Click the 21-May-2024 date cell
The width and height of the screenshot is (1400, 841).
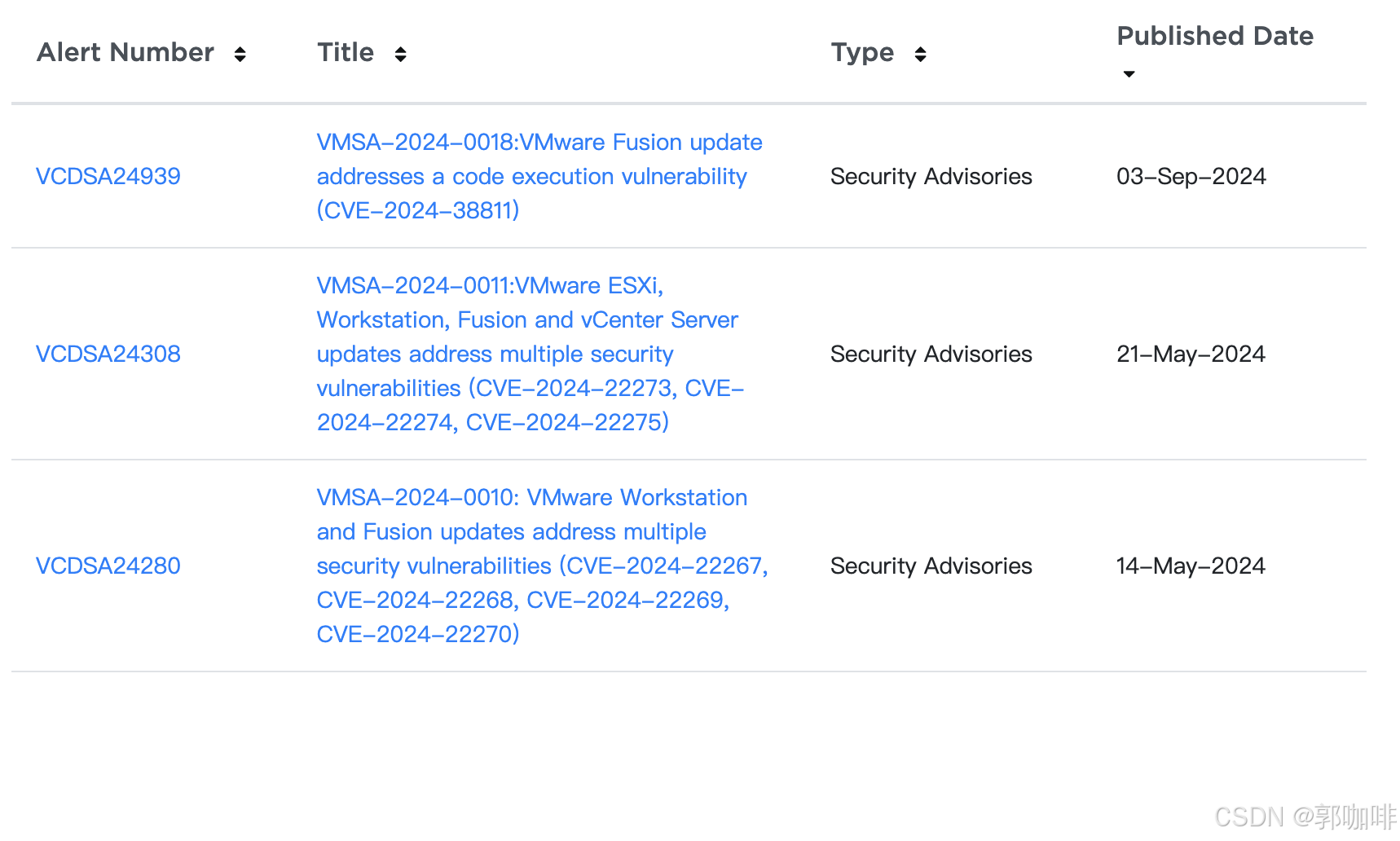point(1191,354)
